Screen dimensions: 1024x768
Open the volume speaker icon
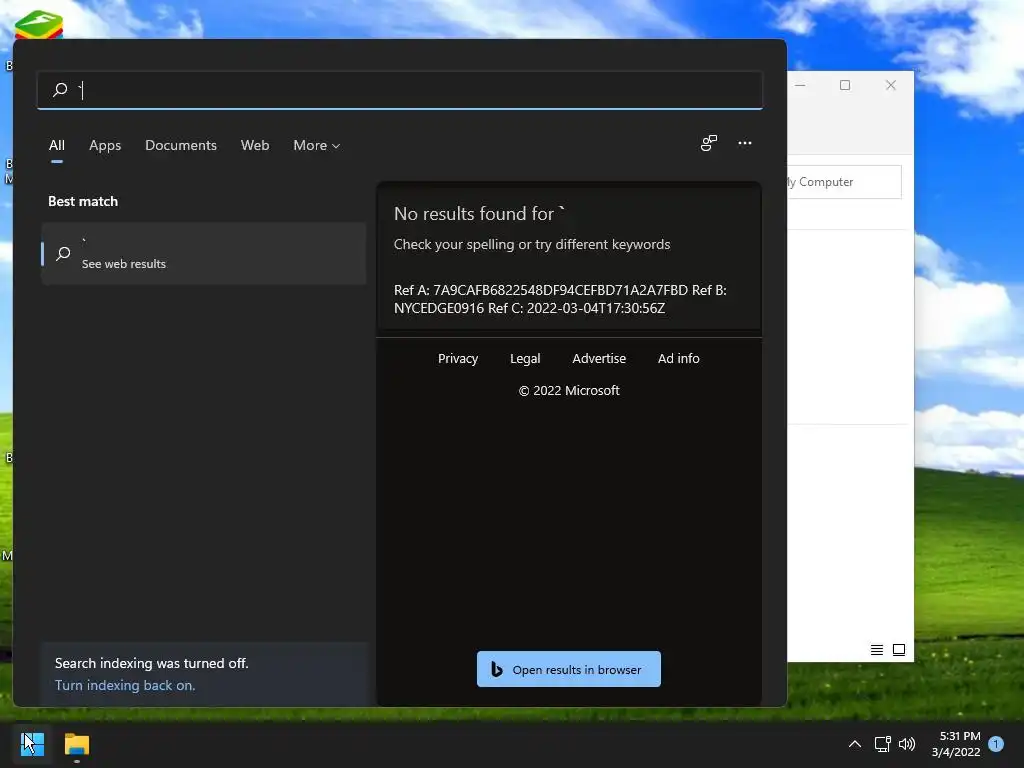(907, 744)
